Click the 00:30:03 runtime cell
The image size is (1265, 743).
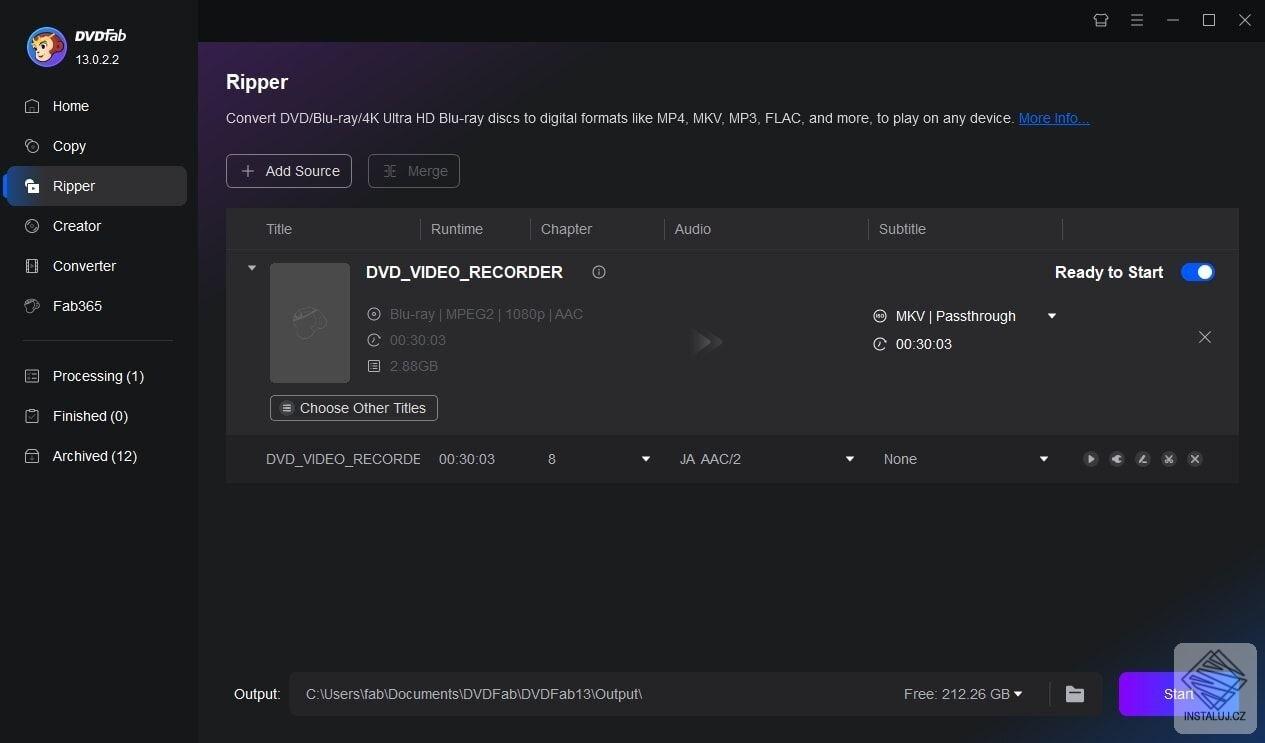tap(467, 459)
